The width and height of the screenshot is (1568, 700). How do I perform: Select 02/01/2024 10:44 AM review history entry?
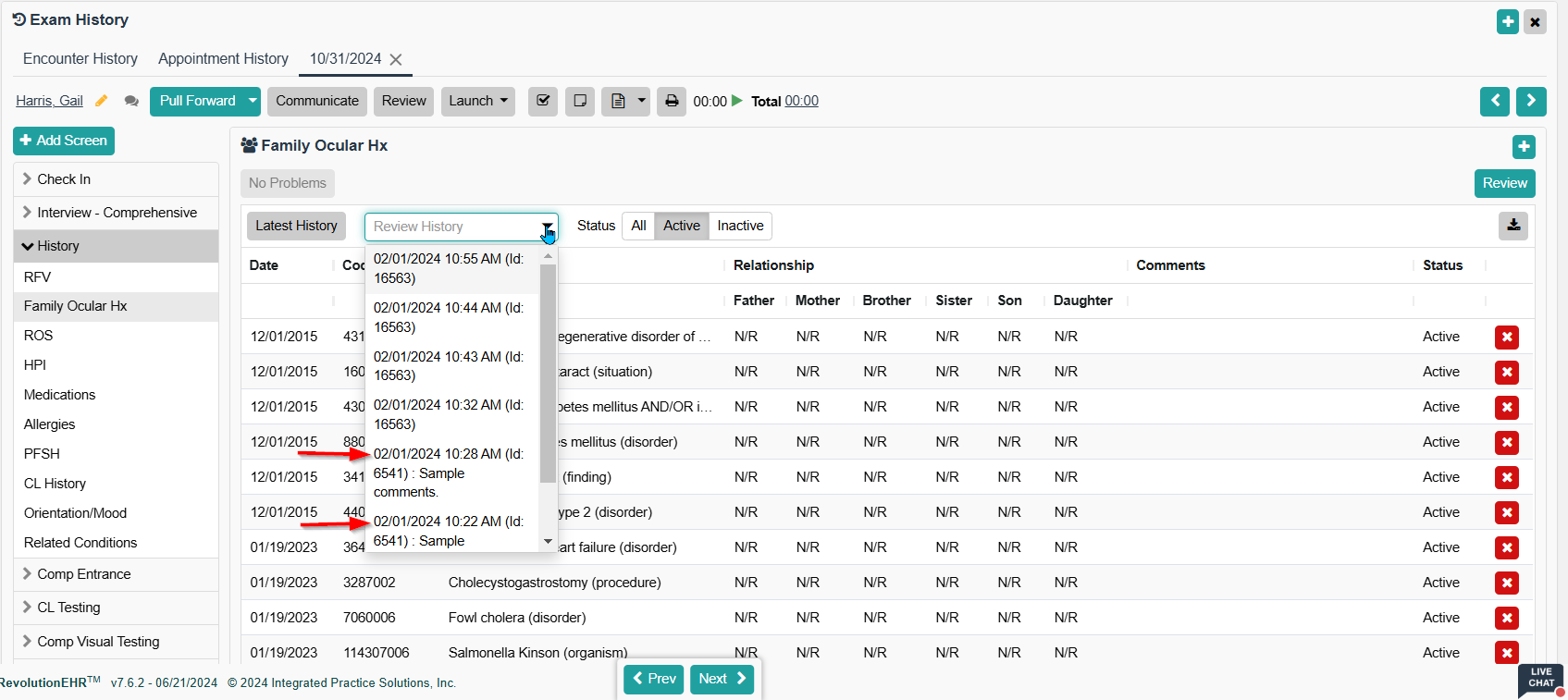coord(449,317)
